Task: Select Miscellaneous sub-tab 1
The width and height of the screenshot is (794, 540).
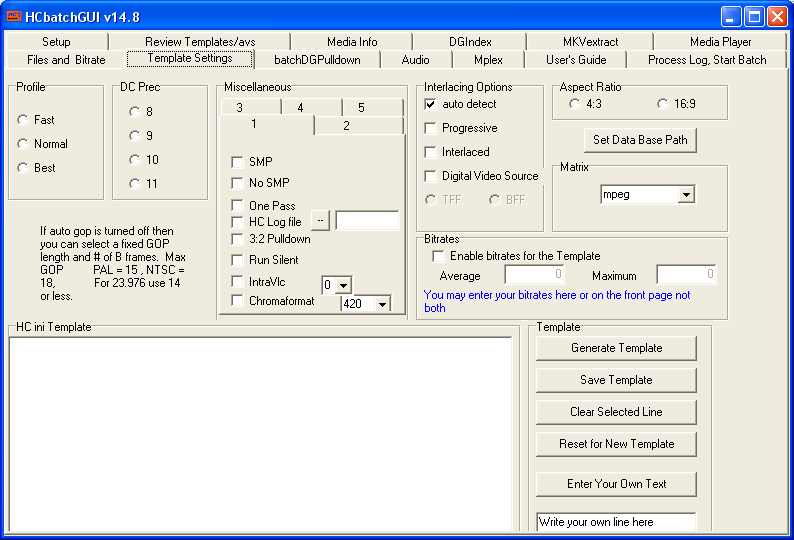Action: click(x=267, y=125)
